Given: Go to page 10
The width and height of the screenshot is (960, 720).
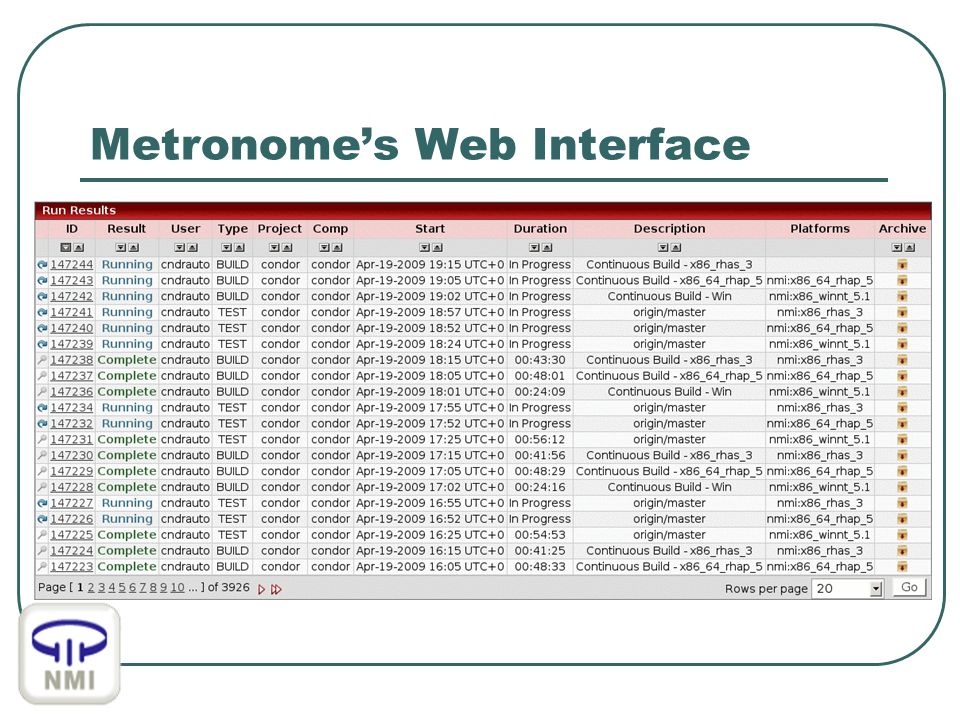Looking at the screenshot, I should pos(177,588).
